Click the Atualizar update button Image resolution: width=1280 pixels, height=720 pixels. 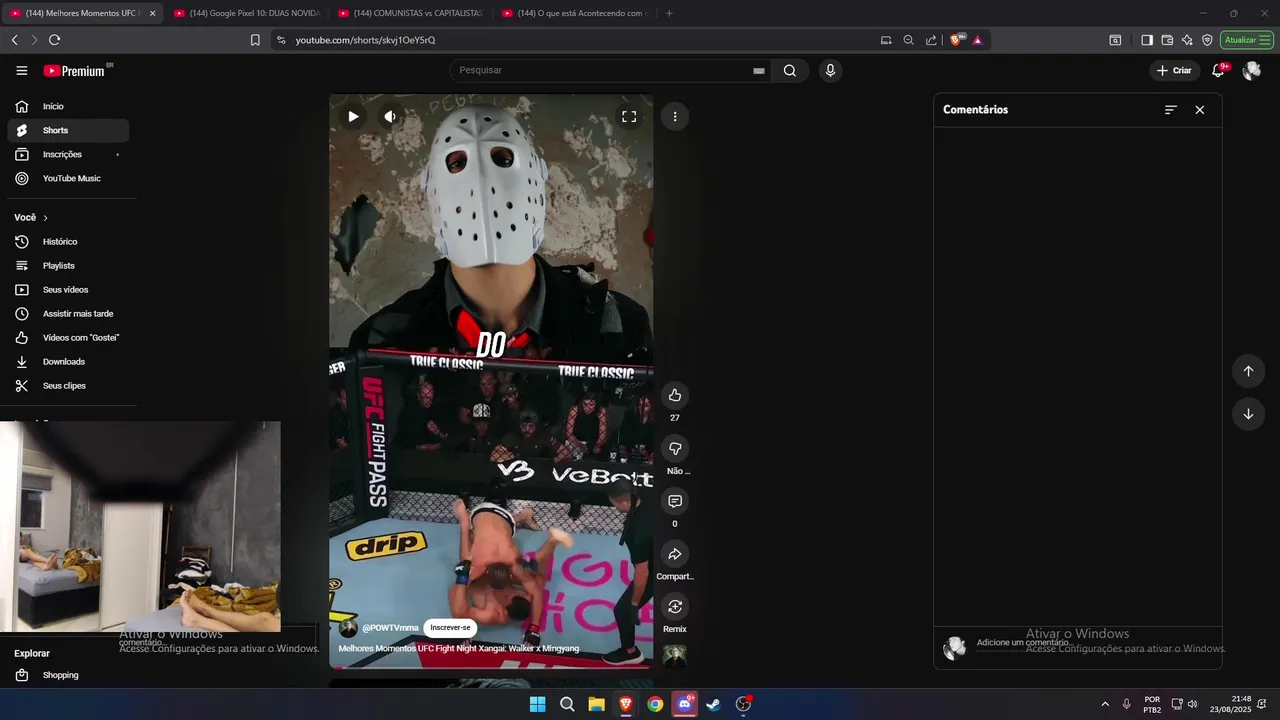point(1246,40)
